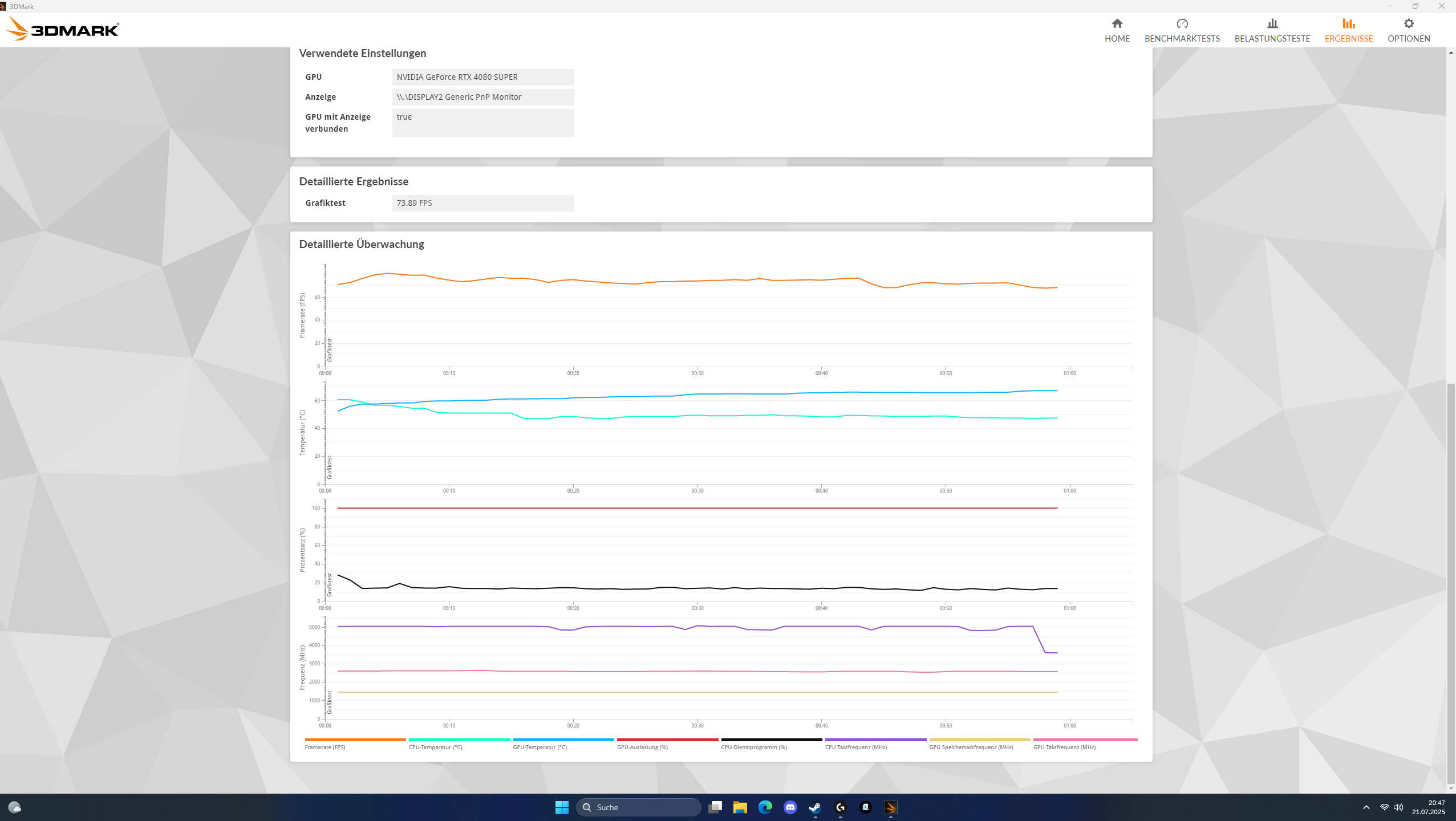Viewport: 1456px width, 821px height.
Task: Click the Grafiktest FPS result field
Action: pyautogui.click(x=482, y=203)
